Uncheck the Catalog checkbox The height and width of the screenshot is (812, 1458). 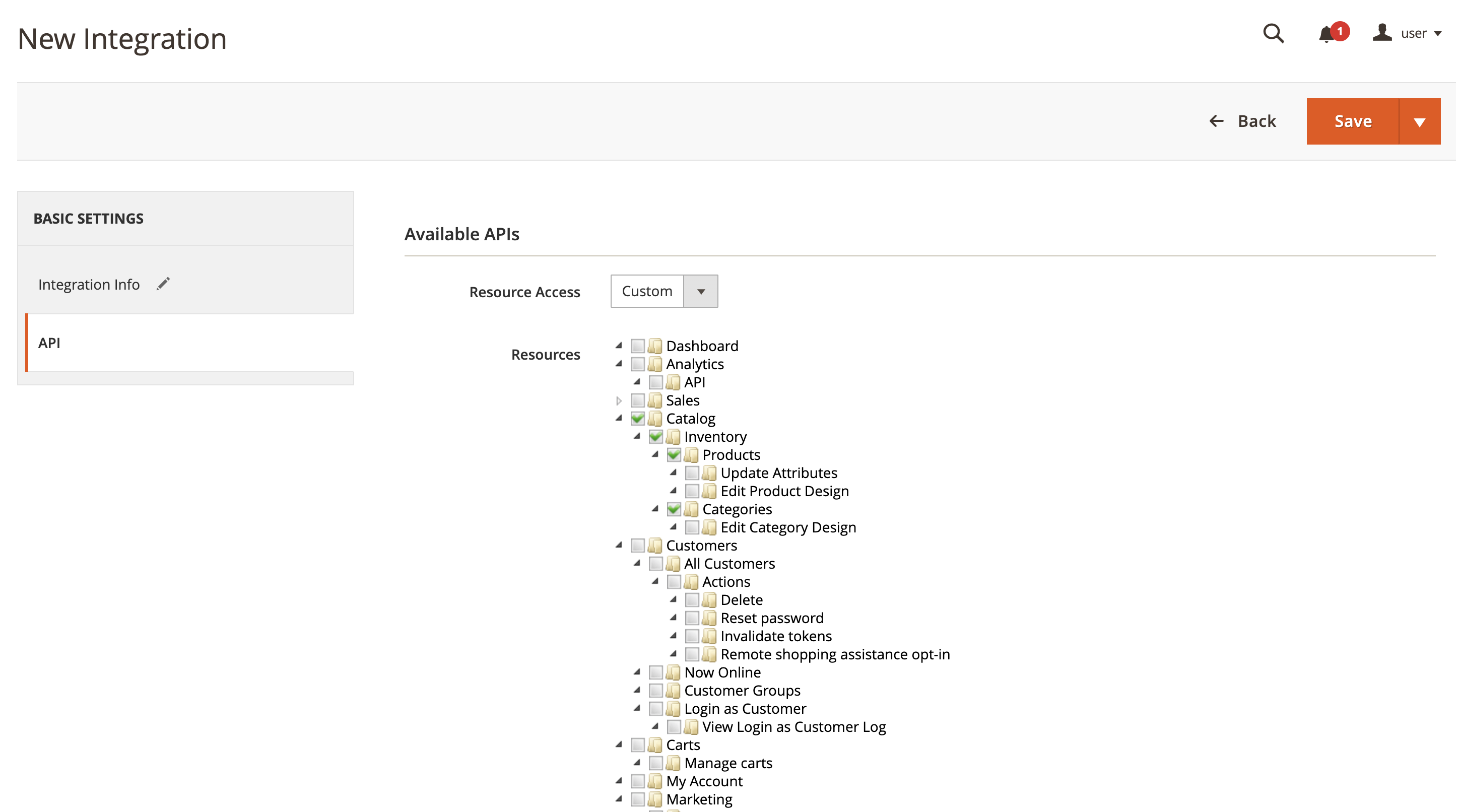coord(637,418)
